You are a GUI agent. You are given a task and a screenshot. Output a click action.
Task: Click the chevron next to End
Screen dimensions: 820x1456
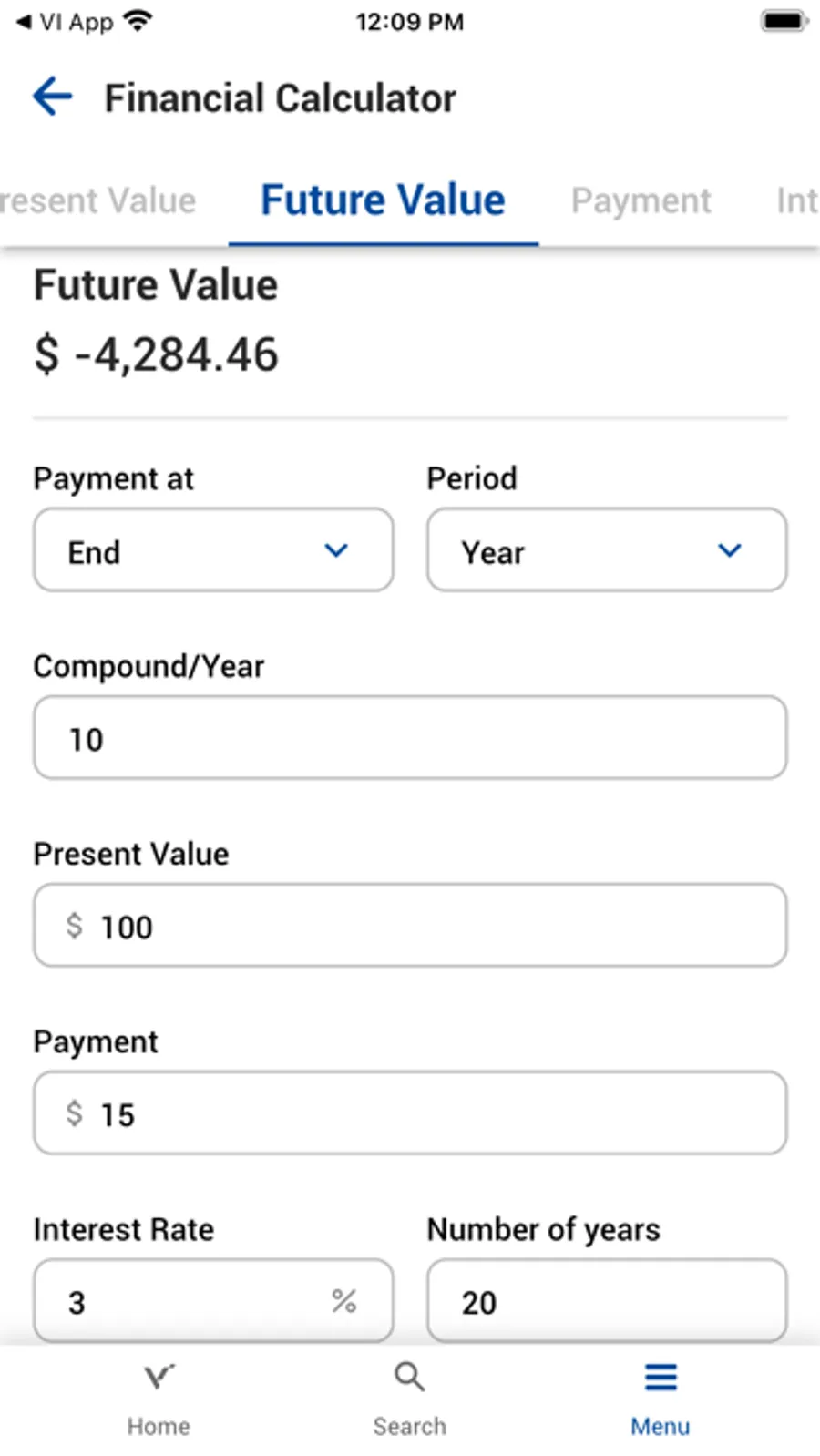[x=336, y=550]
